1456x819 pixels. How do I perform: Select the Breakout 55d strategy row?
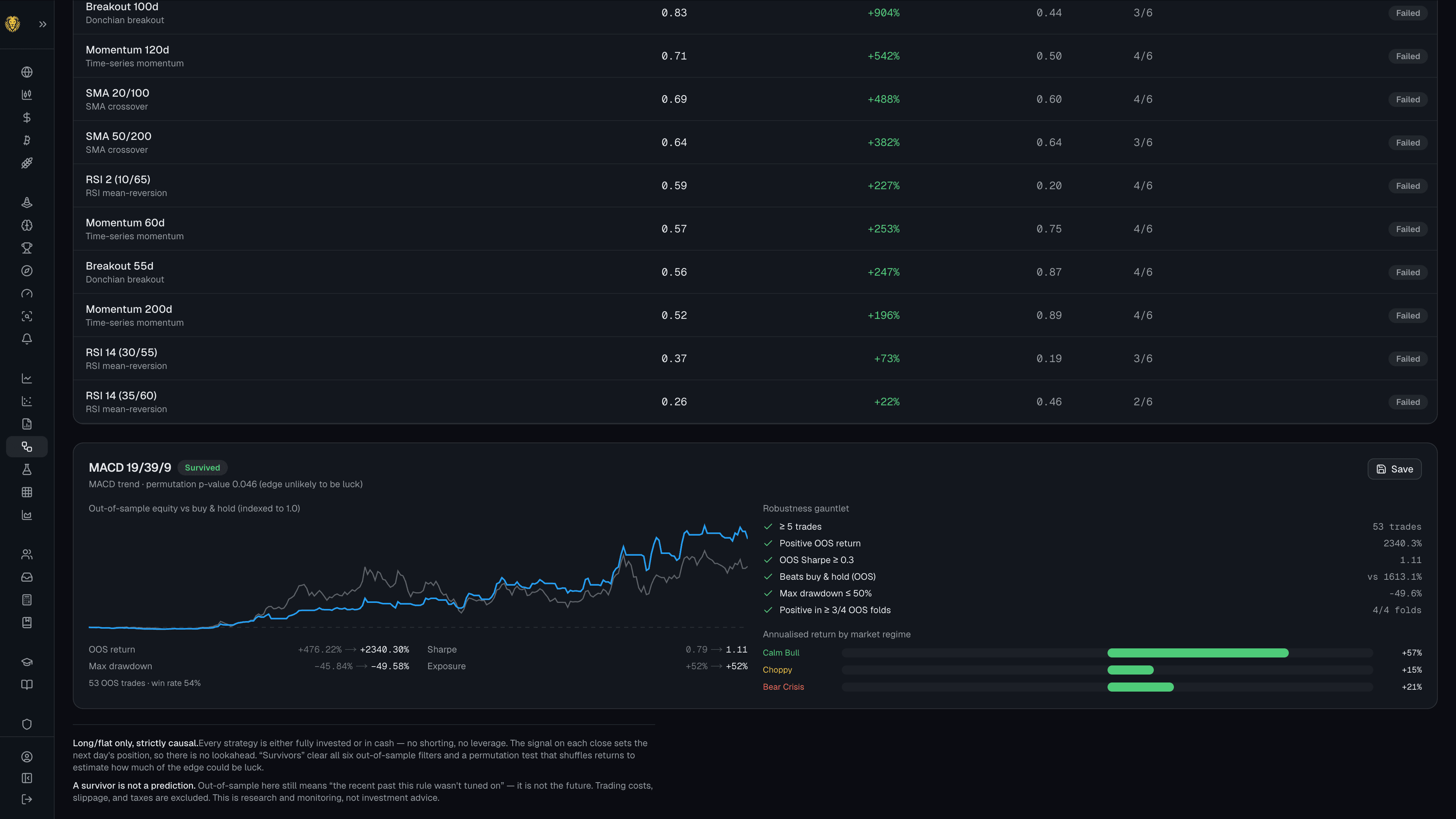[x=755, y=273]
